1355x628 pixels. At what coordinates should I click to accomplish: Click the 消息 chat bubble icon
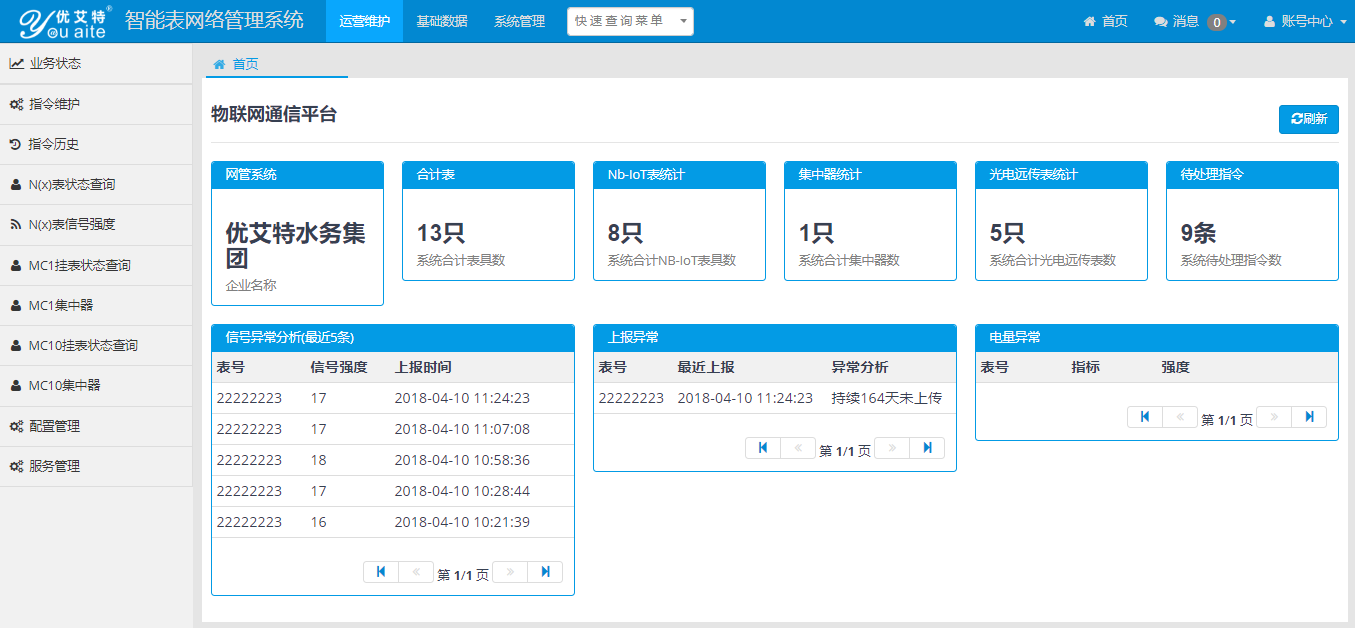tap(1160, 21)
